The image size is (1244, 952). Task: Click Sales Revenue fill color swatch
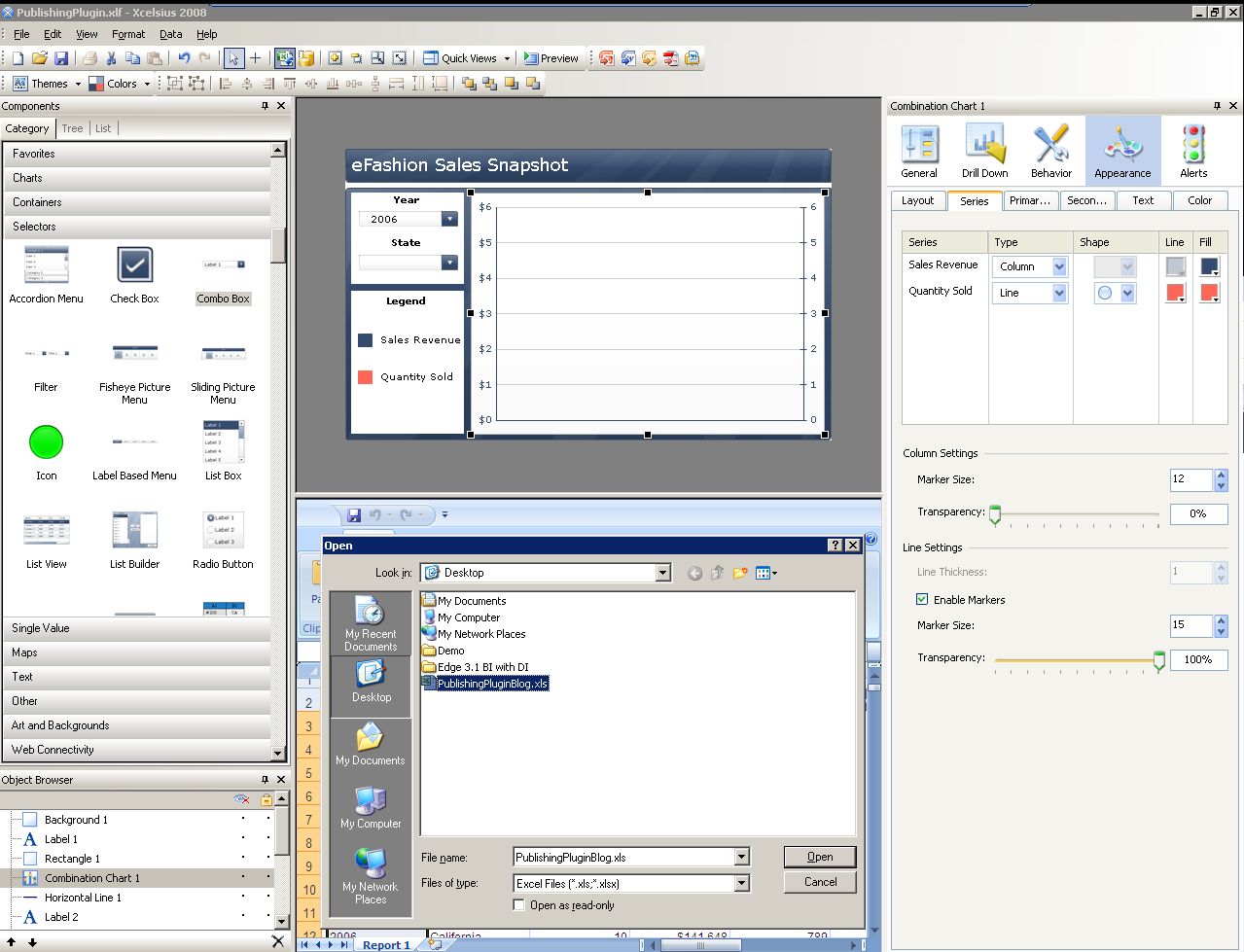pos(1210,266)
